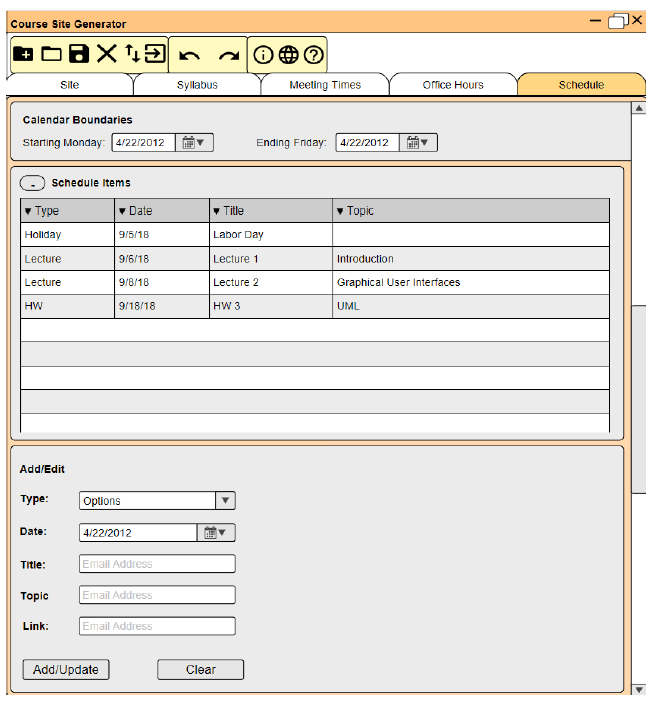Screen dimensions: 660x702
Task: Open the Meeting Times tab
Action: point(325,85)
